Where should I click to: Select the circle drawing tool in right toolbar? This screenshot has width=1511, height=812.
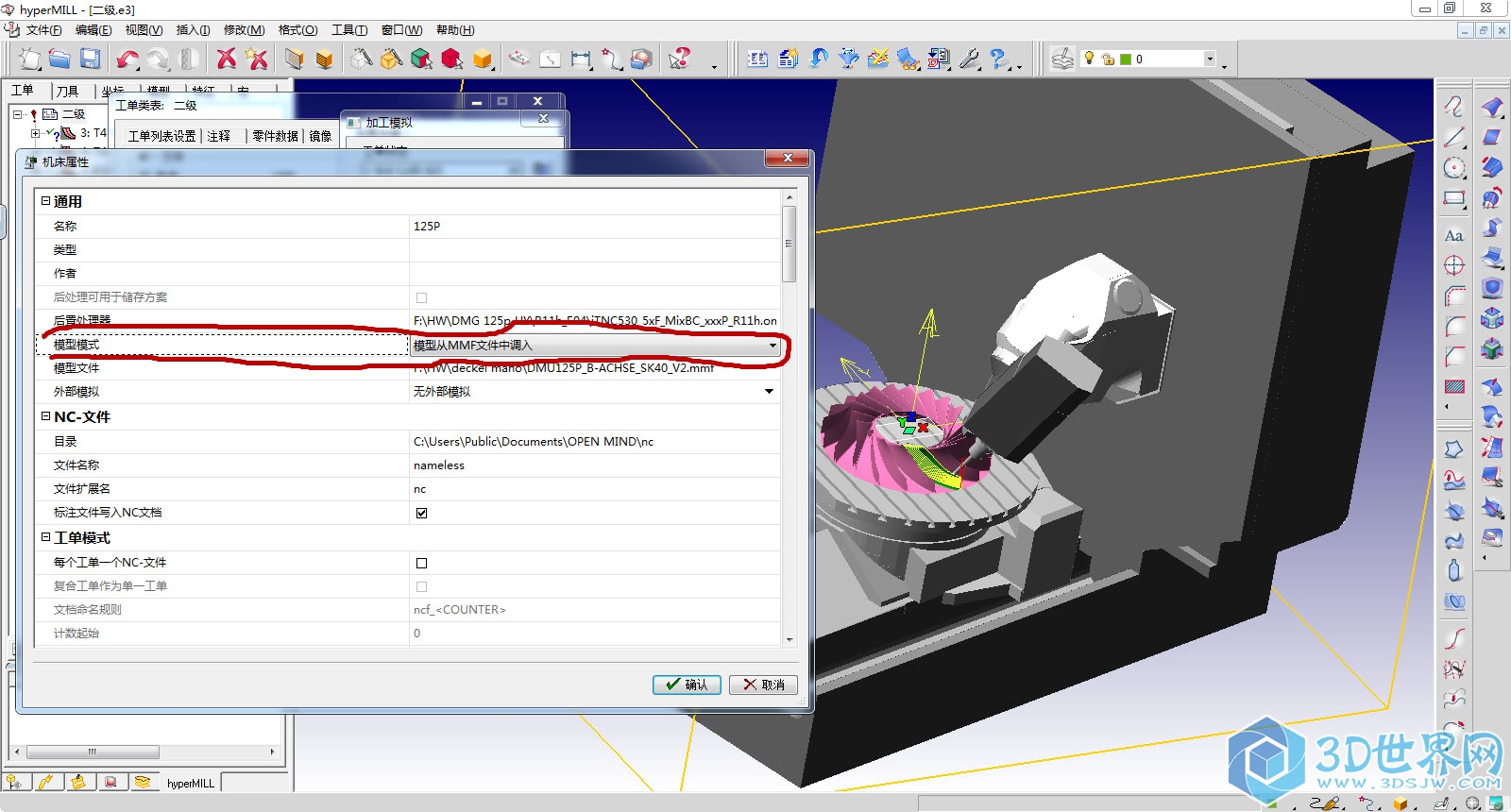point(1454,168)
